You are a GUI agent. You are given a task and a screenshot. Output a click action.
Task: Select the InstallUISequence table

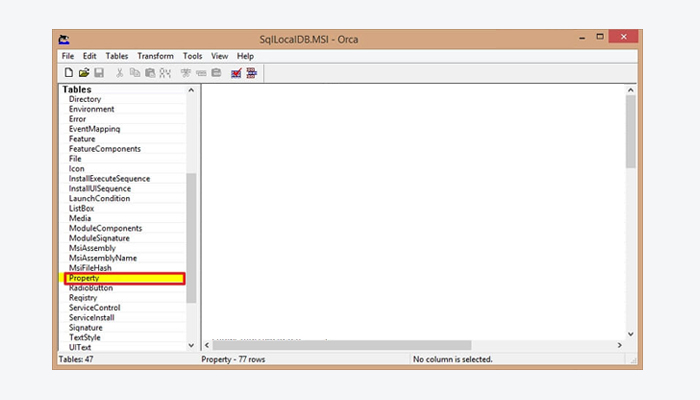tap(100, 188)
